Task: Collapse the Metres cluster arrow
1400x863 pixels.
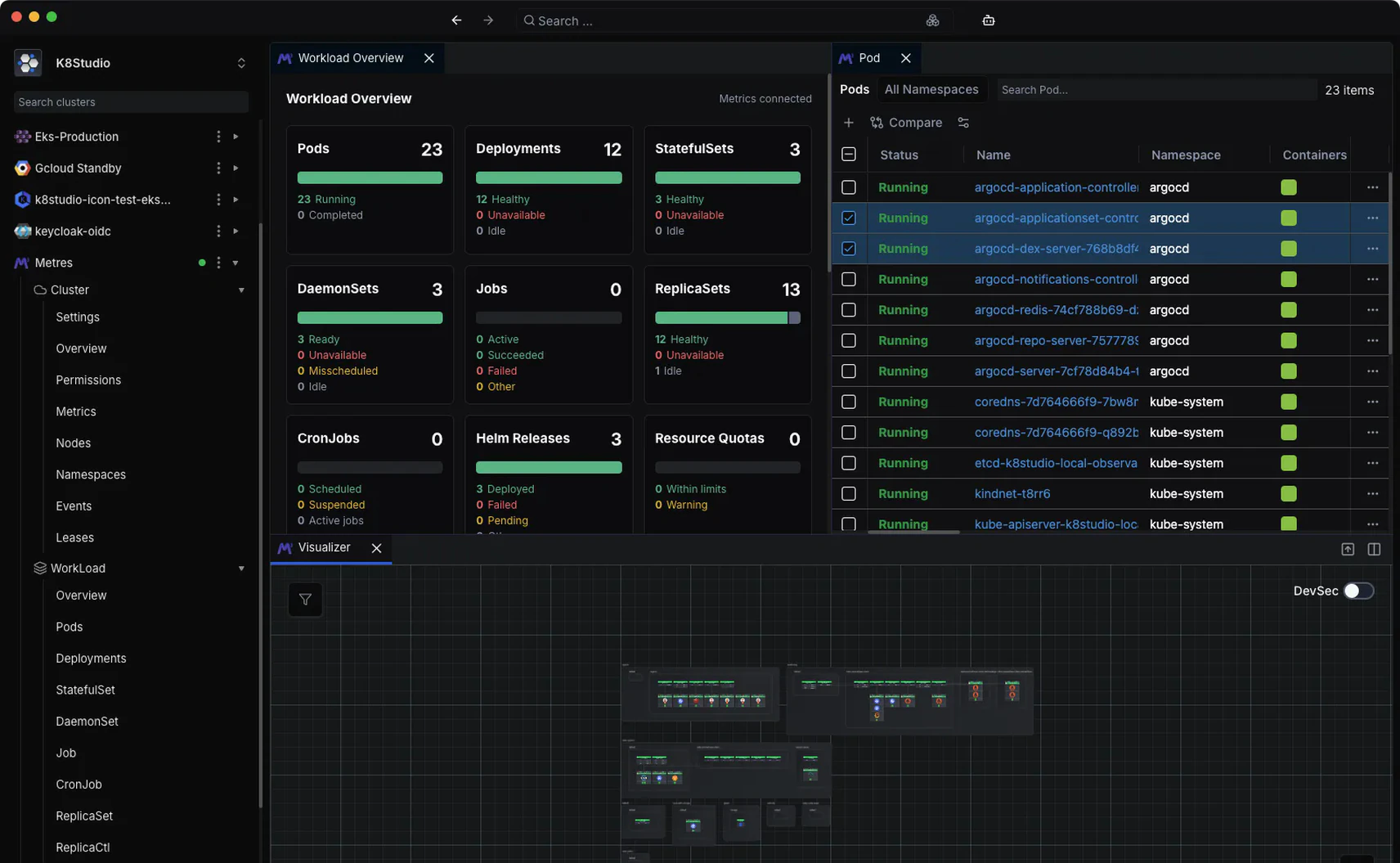Action: tap(236, 263)
